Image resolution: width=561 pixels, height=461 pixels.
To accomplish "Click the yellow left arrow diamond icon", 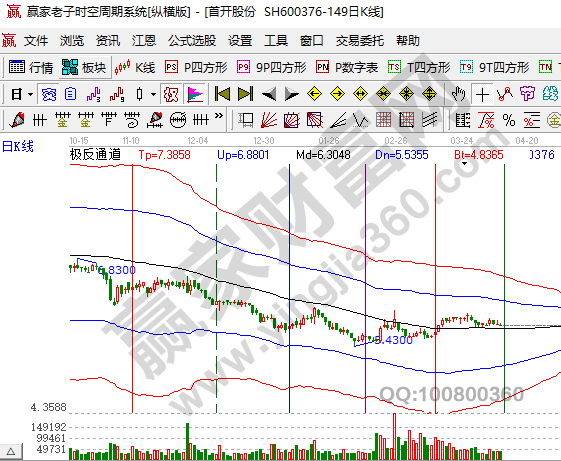I will coord(314,94).
